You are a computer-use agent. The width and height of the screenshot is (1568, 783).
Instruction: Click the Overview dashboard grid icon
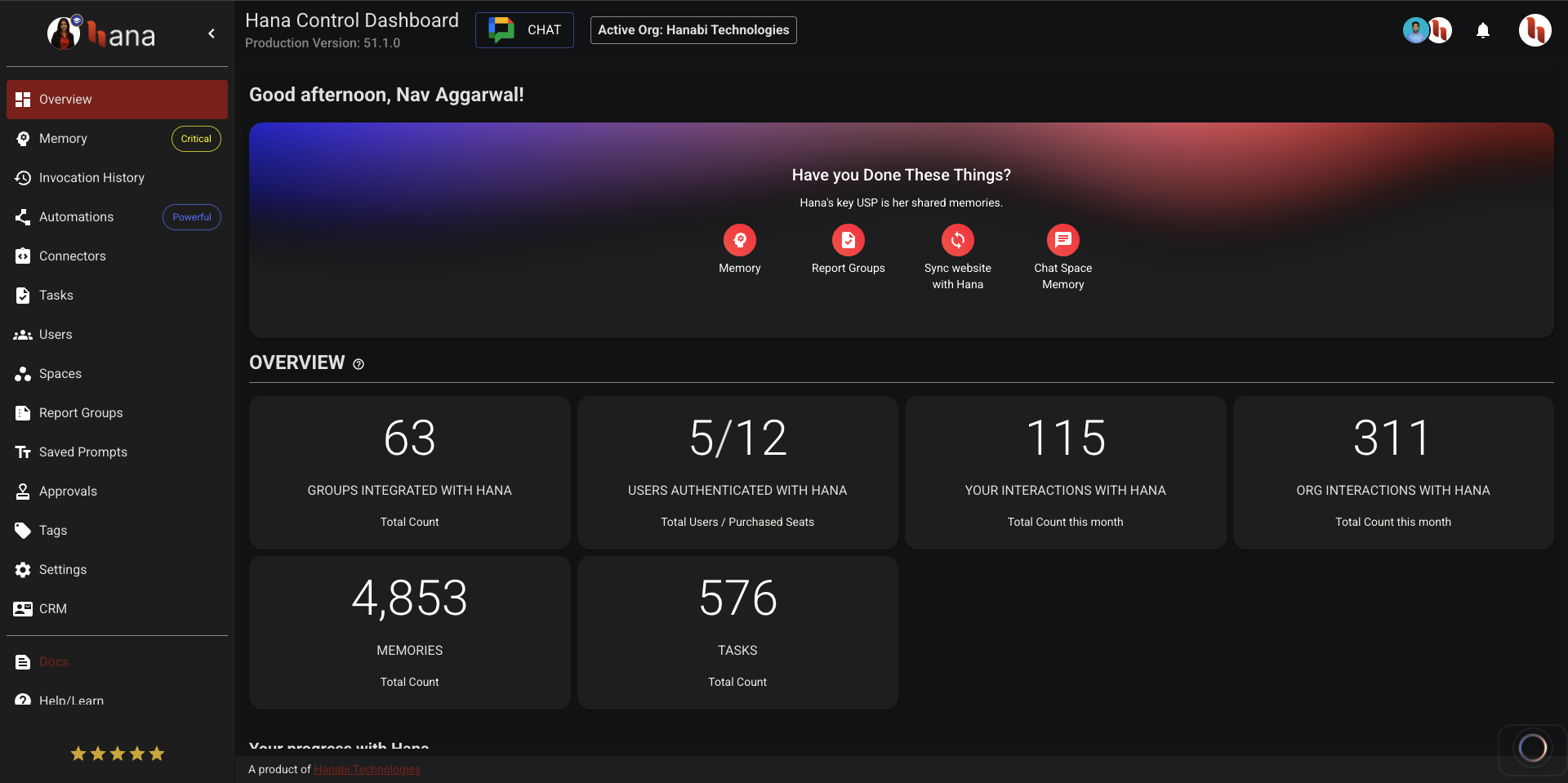[x=23, y=100]
